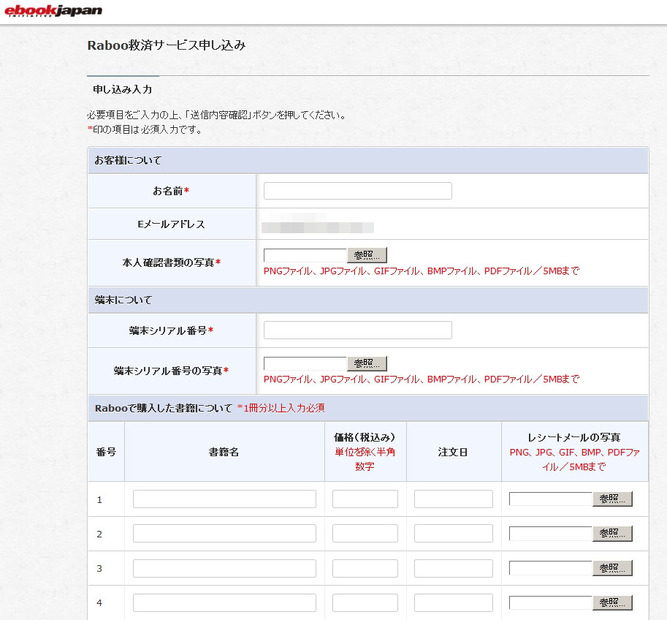This screenshot has height=620, width=667.
Task: Click 参照 receipt button in row 2
Action: point(613,533)
